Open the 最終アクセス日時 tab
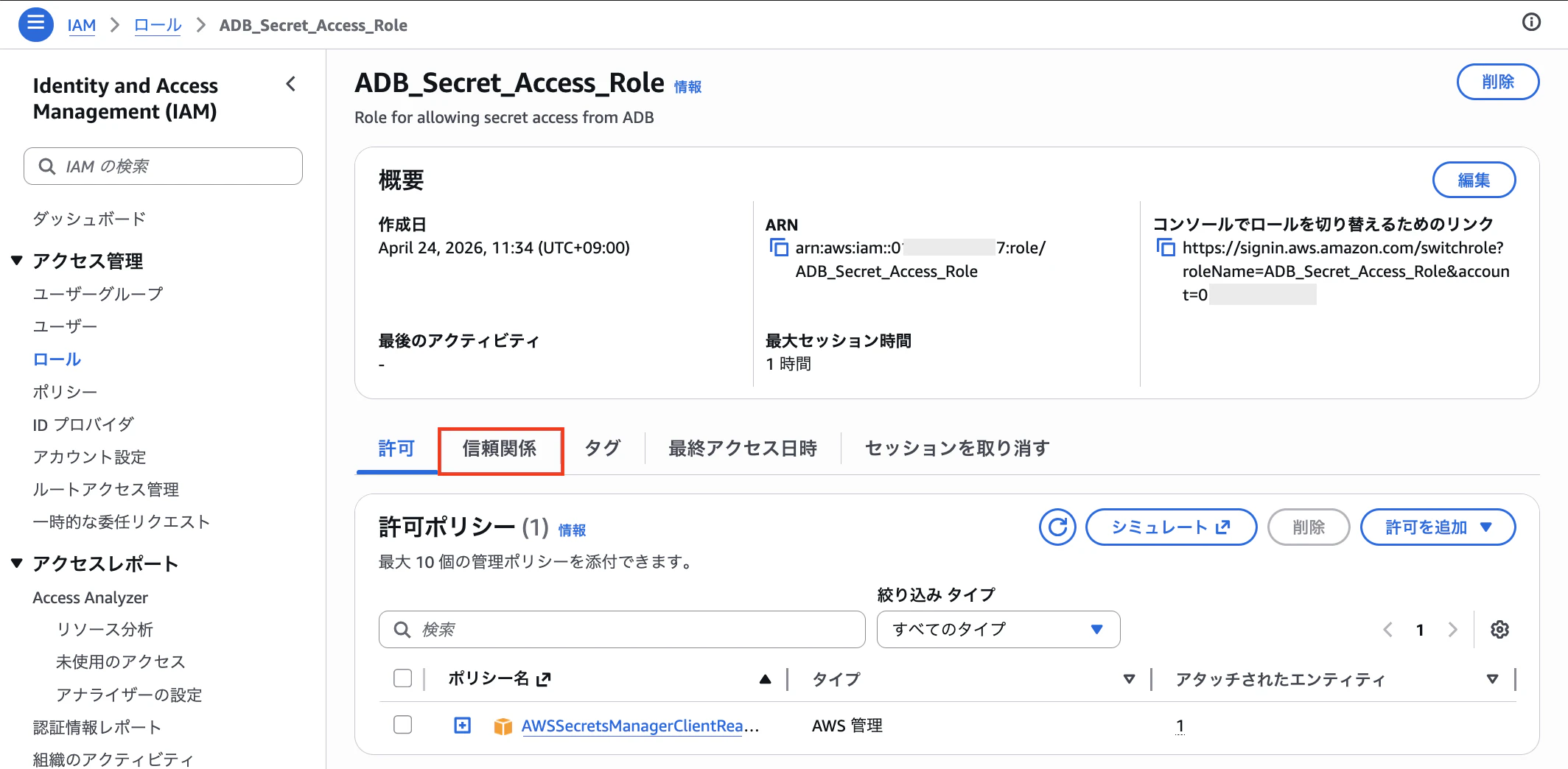Viewport: 1568px width, 769px height. coord(741,448)
